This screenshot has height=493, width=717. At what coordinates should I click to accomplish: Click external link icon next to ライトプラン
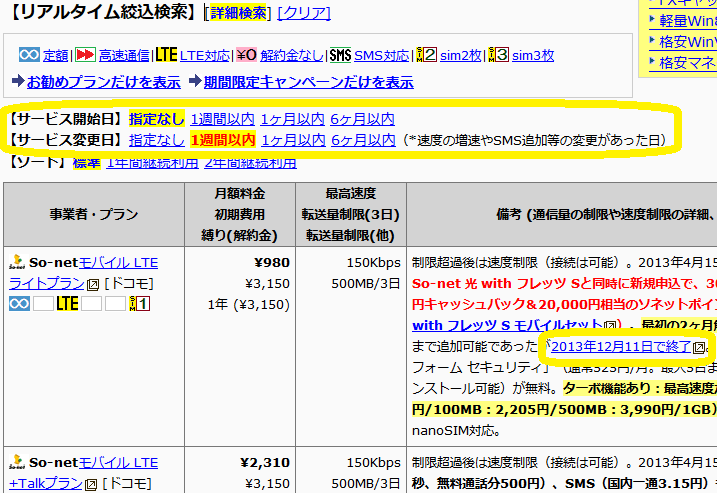93,285
